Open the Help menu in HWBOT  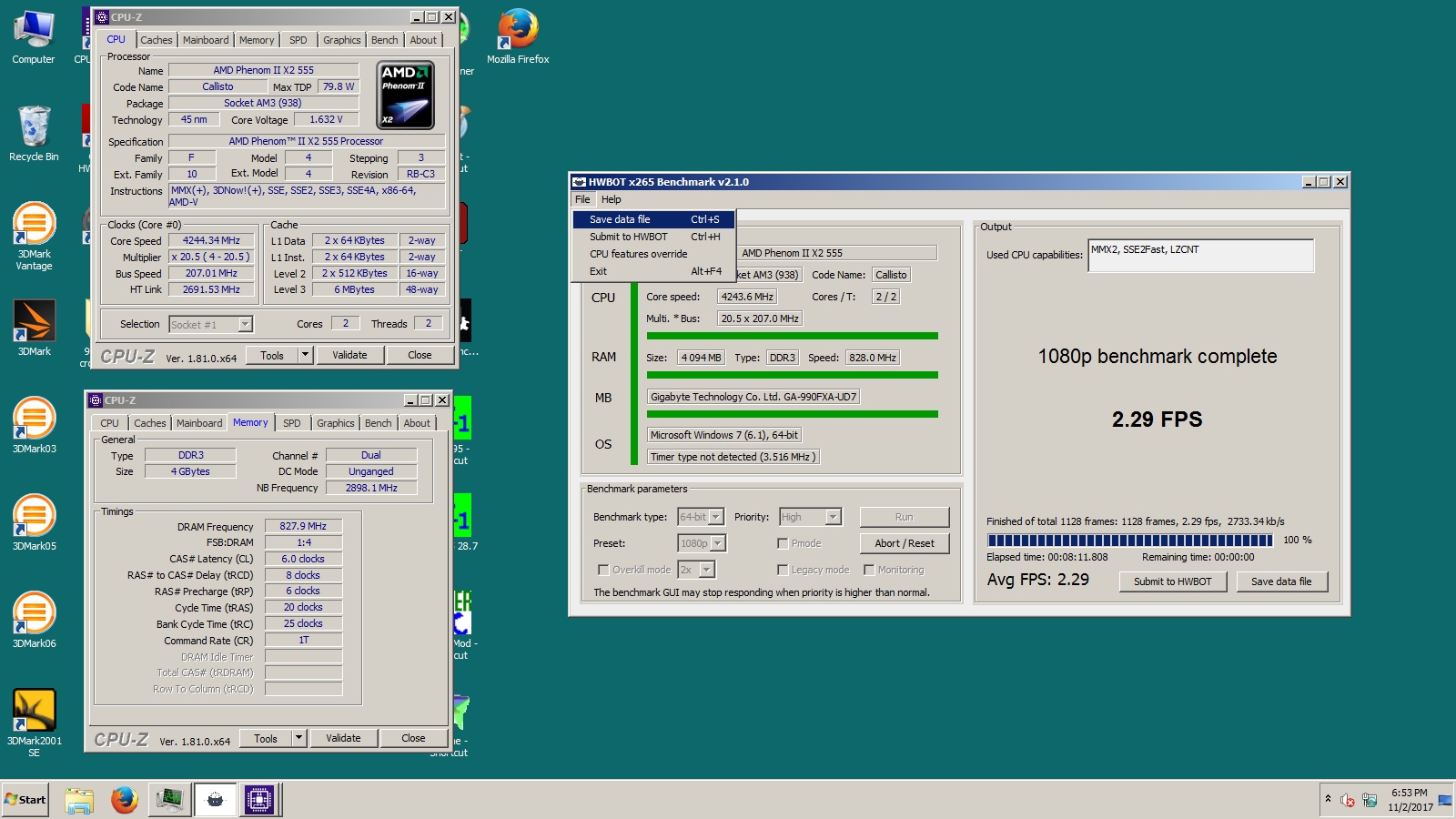point(612,199)
